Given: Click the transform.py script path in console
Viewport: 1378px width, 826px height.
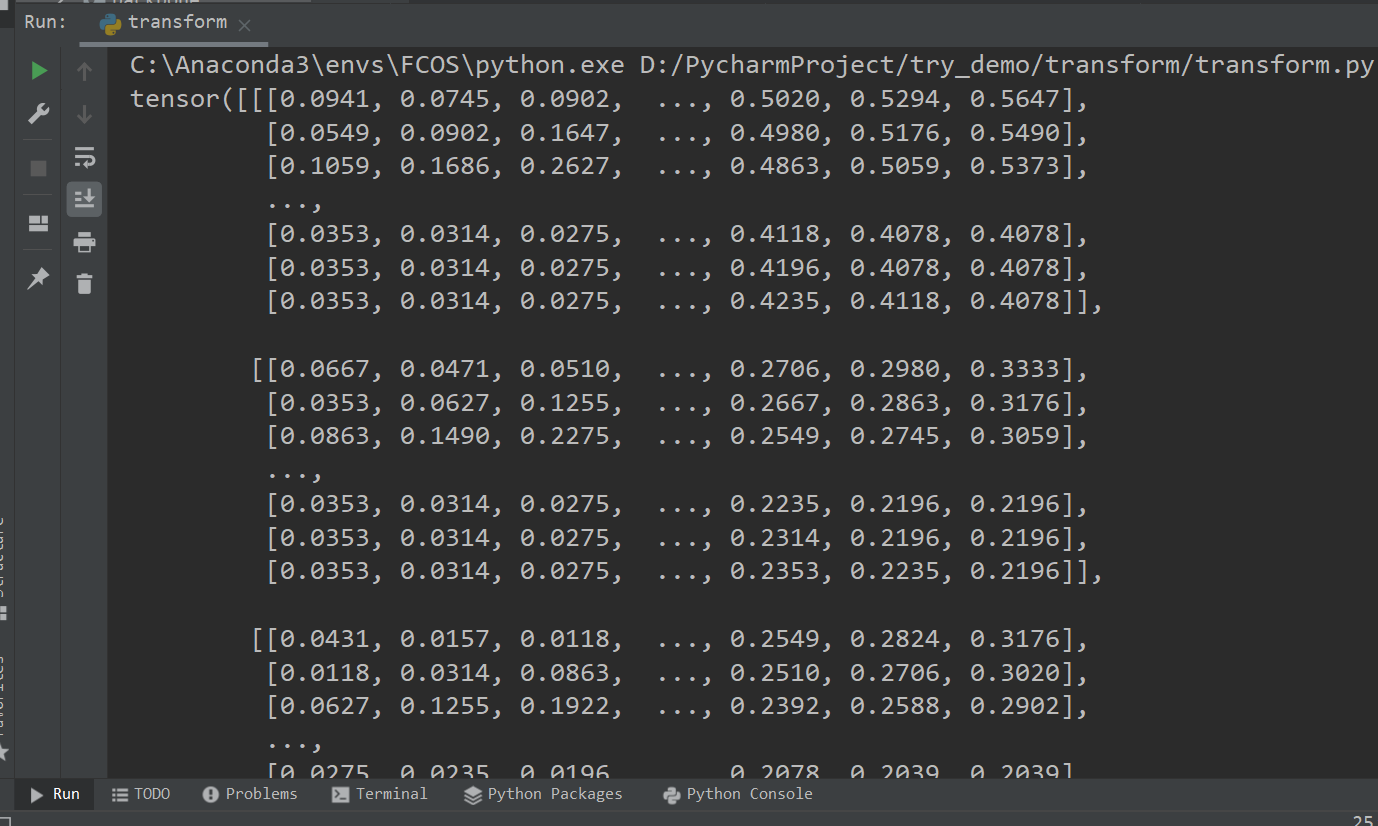Looking at the screenshot, I should pyautogui.click(x=1006, y=66).
